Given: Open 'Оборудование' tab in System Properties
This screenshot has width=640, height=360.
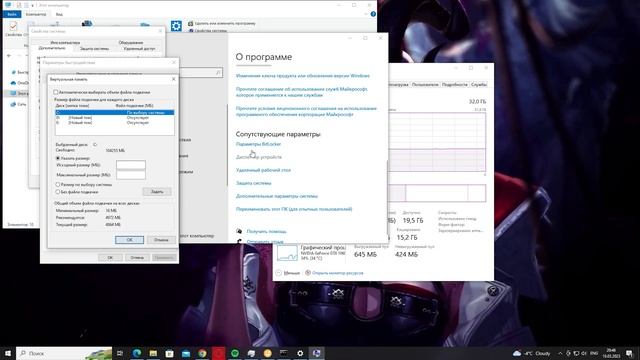Looking at the screenshot, I should click(131, 42).
